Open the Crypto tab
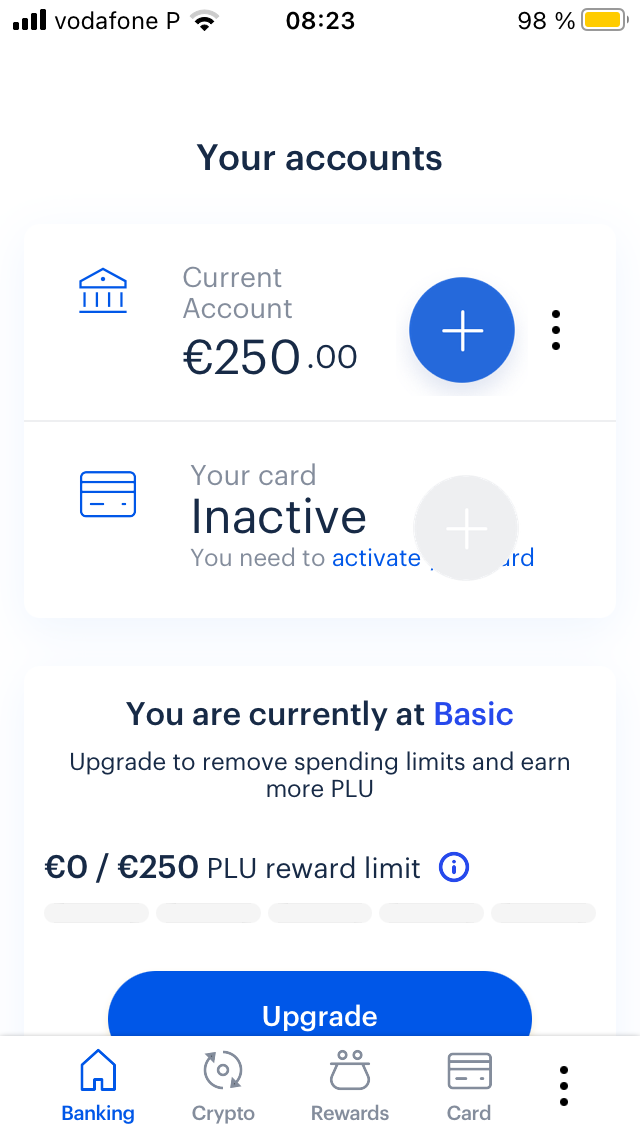The width and height of the screenshot is (640, 1136). tap(223, 1086)
